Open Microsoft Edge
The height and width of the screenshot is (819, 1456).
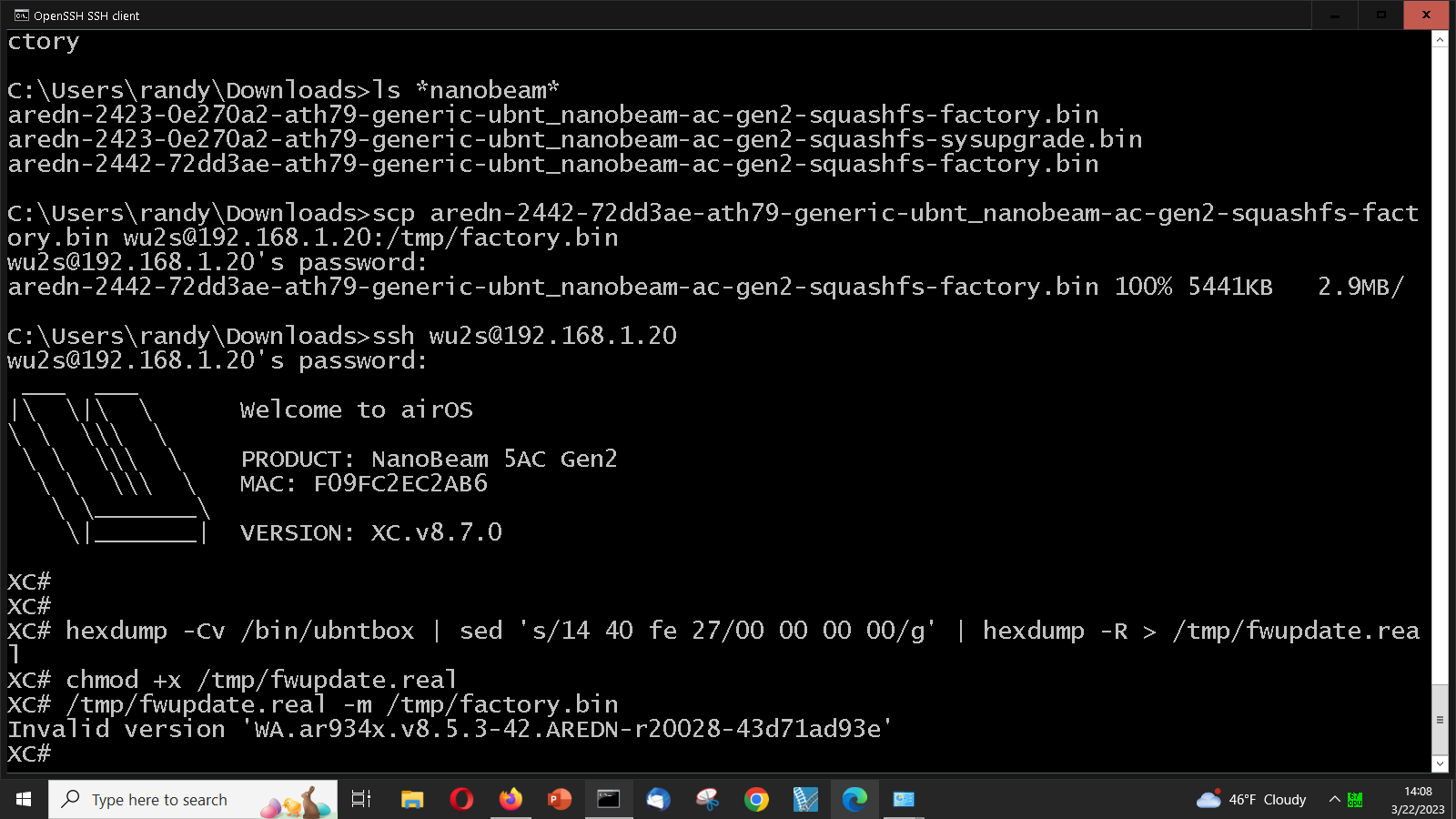coord(854,799)
